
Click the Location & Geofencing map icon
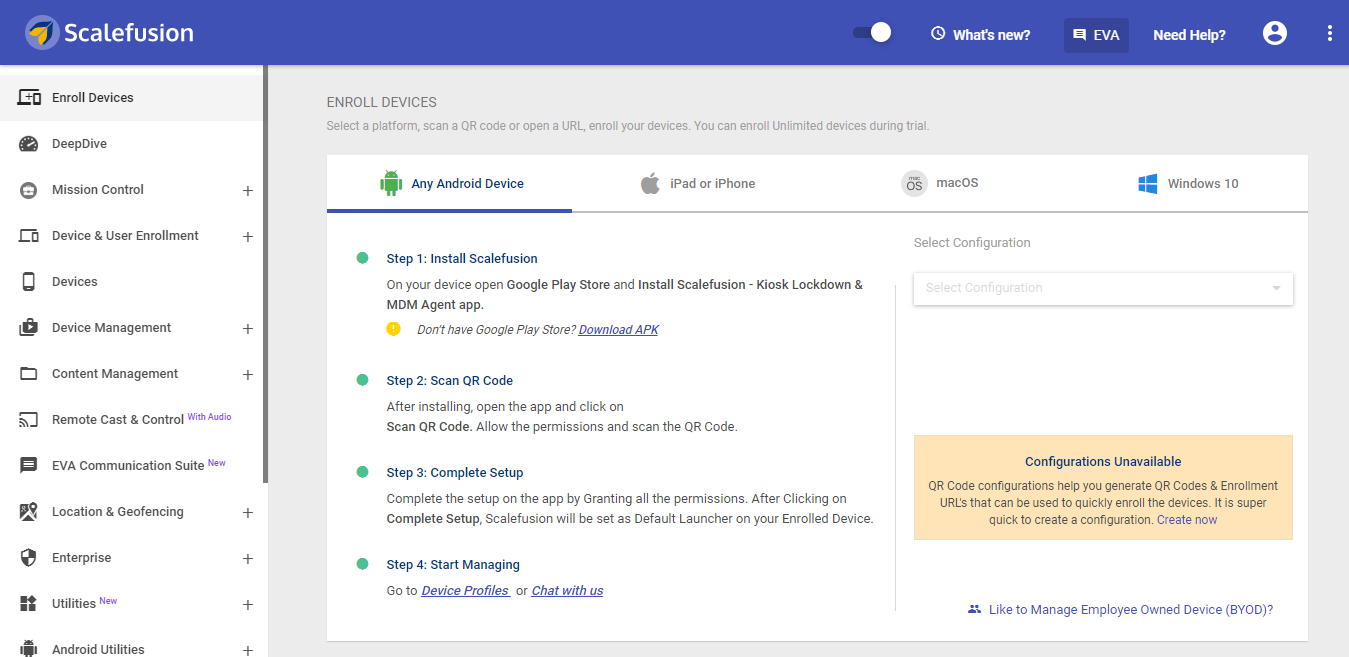pos(29,512)
